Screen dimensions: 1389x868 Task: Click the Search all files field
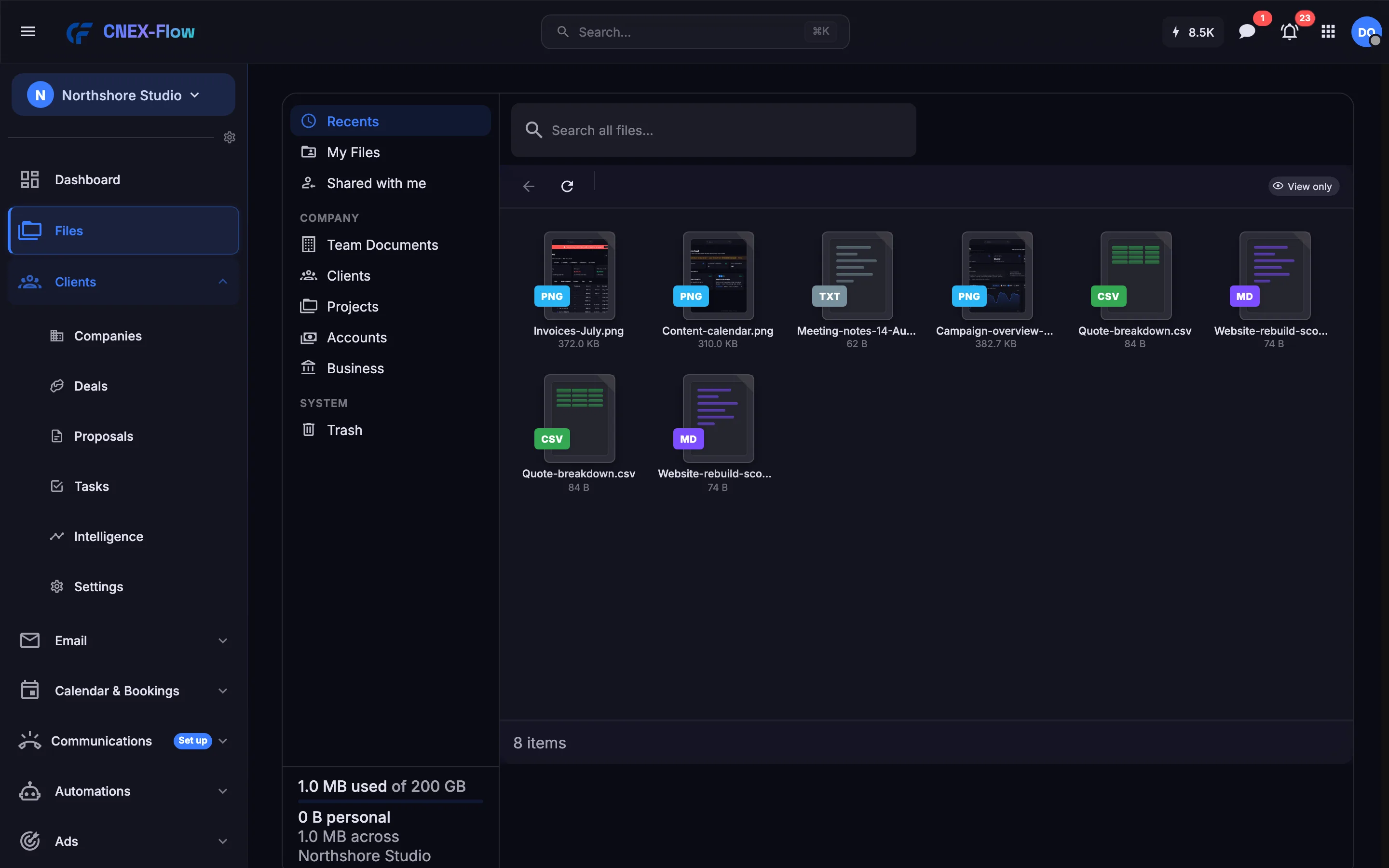coord(713,130)
